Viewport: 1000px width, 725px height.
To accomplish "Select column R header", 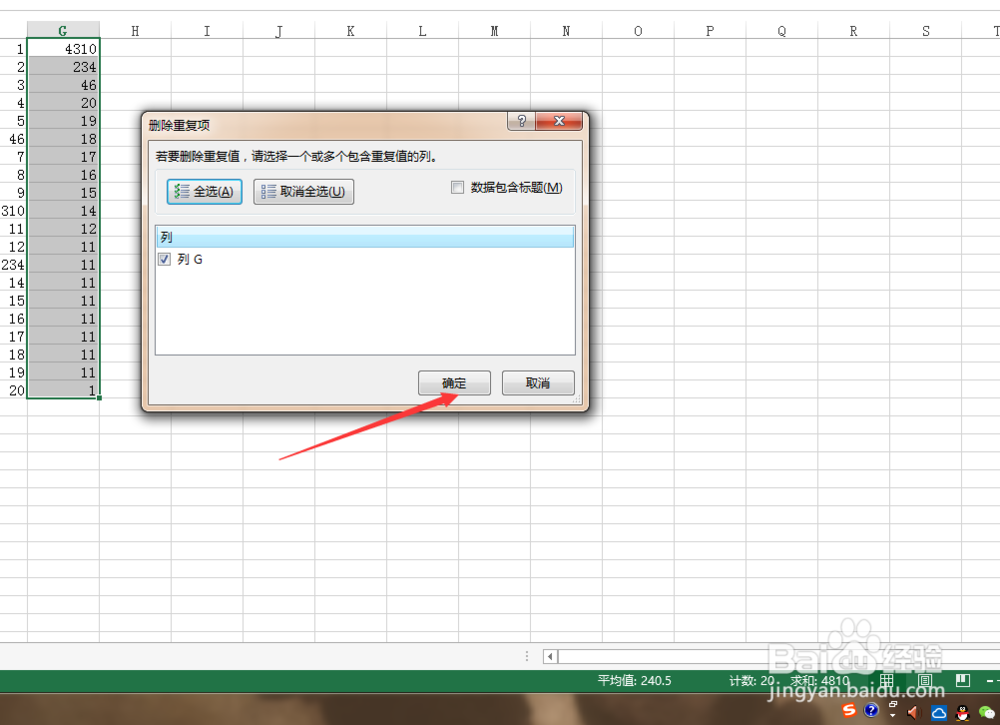I will [x=853, y=31].
